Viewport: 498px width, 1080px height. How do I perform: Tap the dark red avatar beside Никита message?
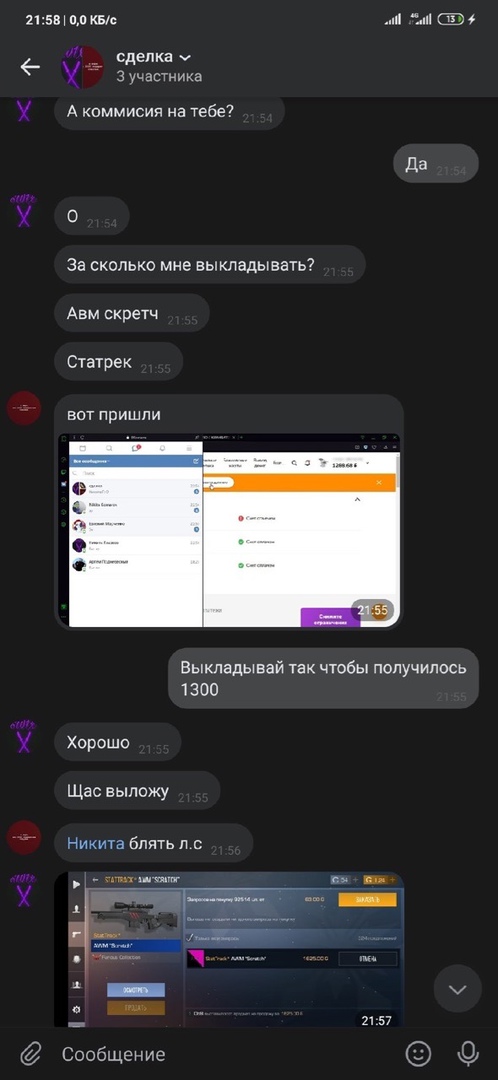24,838
